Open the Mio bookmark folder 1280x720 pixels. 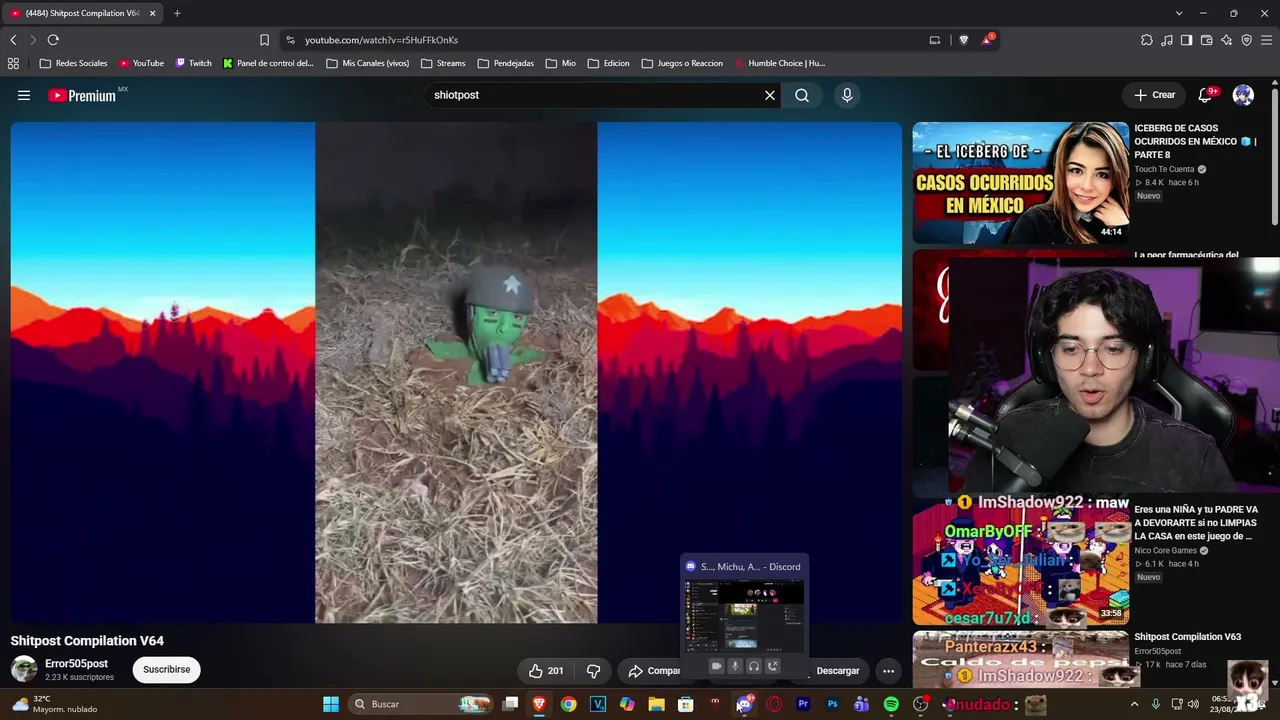(x=561, y=63)
